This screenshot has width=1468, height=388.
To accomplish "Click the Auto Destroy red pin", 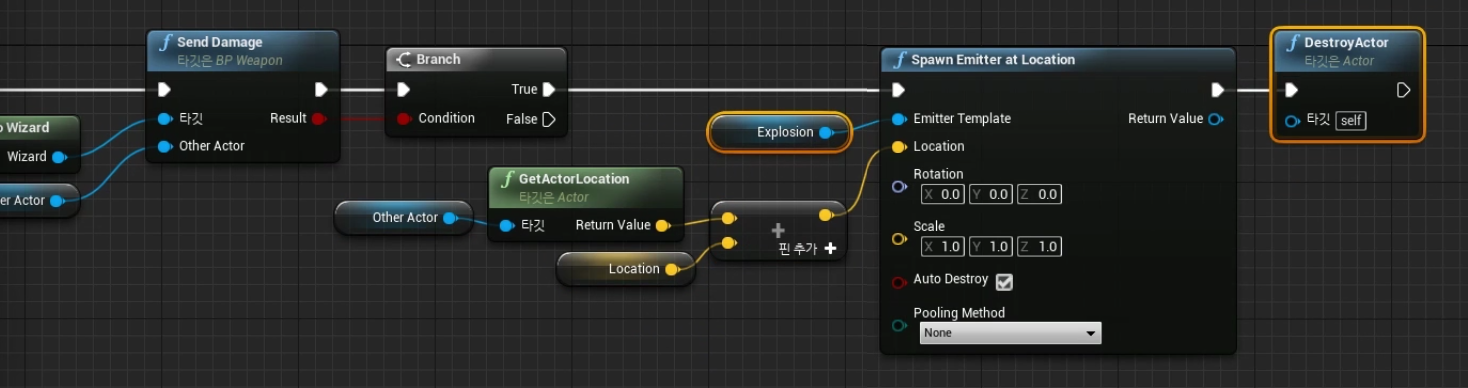I will [x=899, y=282].
